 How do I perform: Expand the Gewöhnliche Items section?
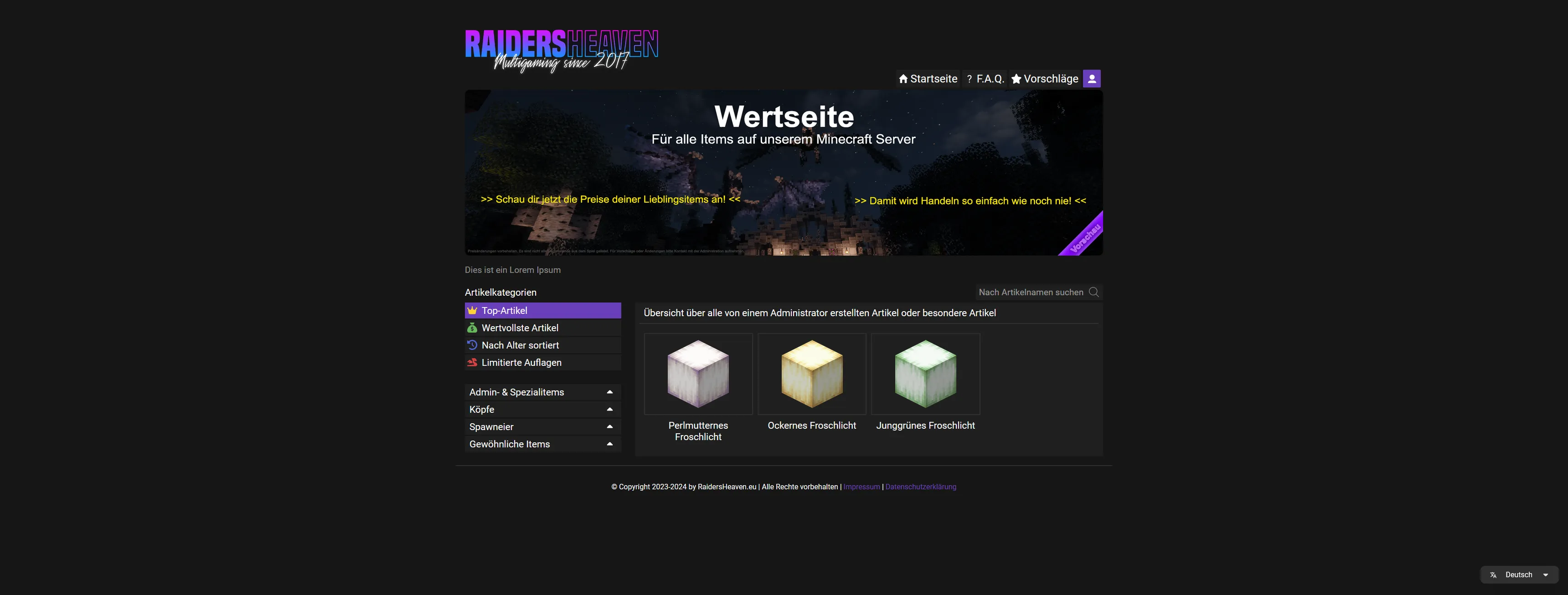pyautogui.click(x=543, y=444)
